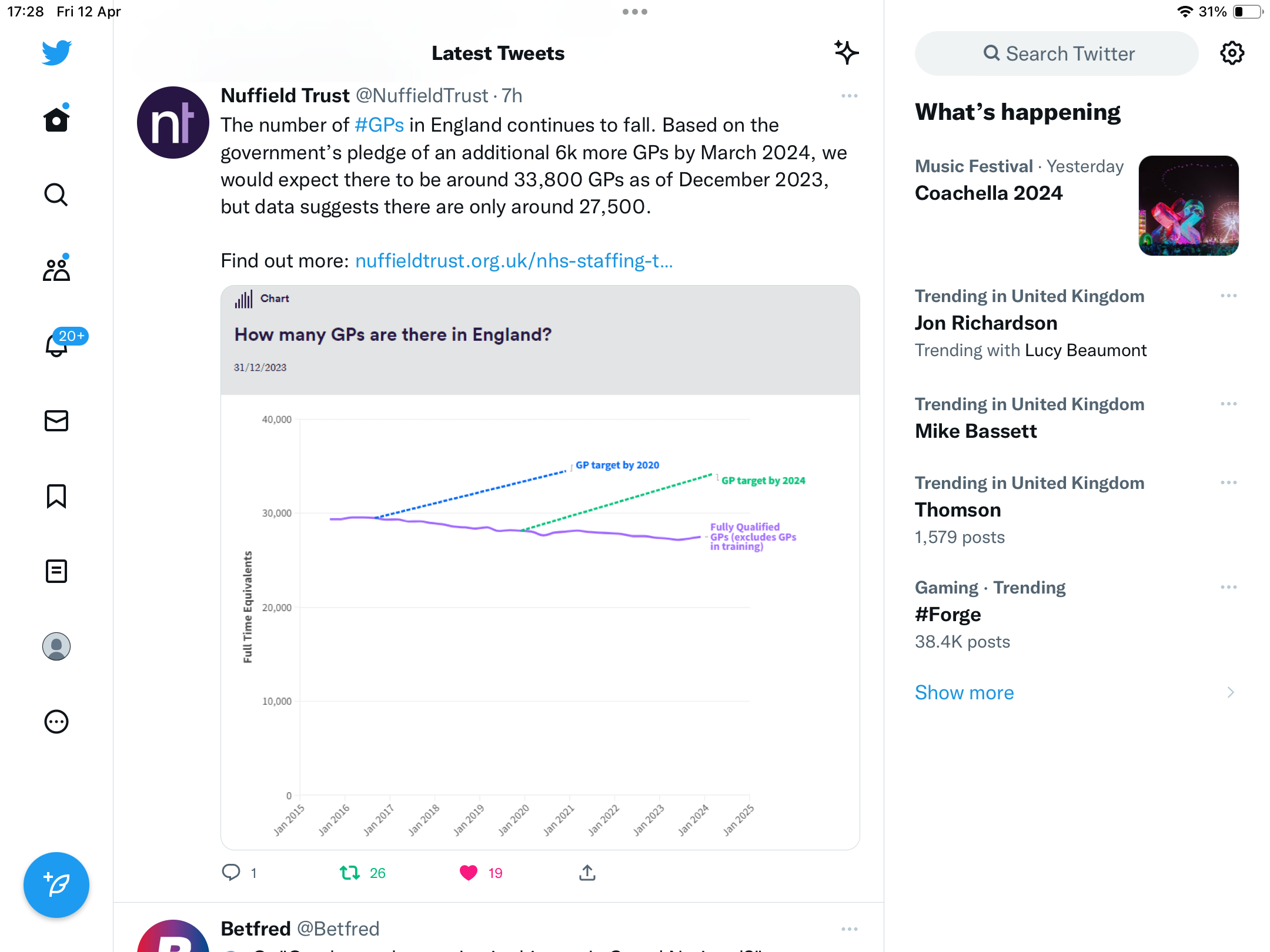
Task: Open Messages envelope icon
Action: click(x=56, y=421)
